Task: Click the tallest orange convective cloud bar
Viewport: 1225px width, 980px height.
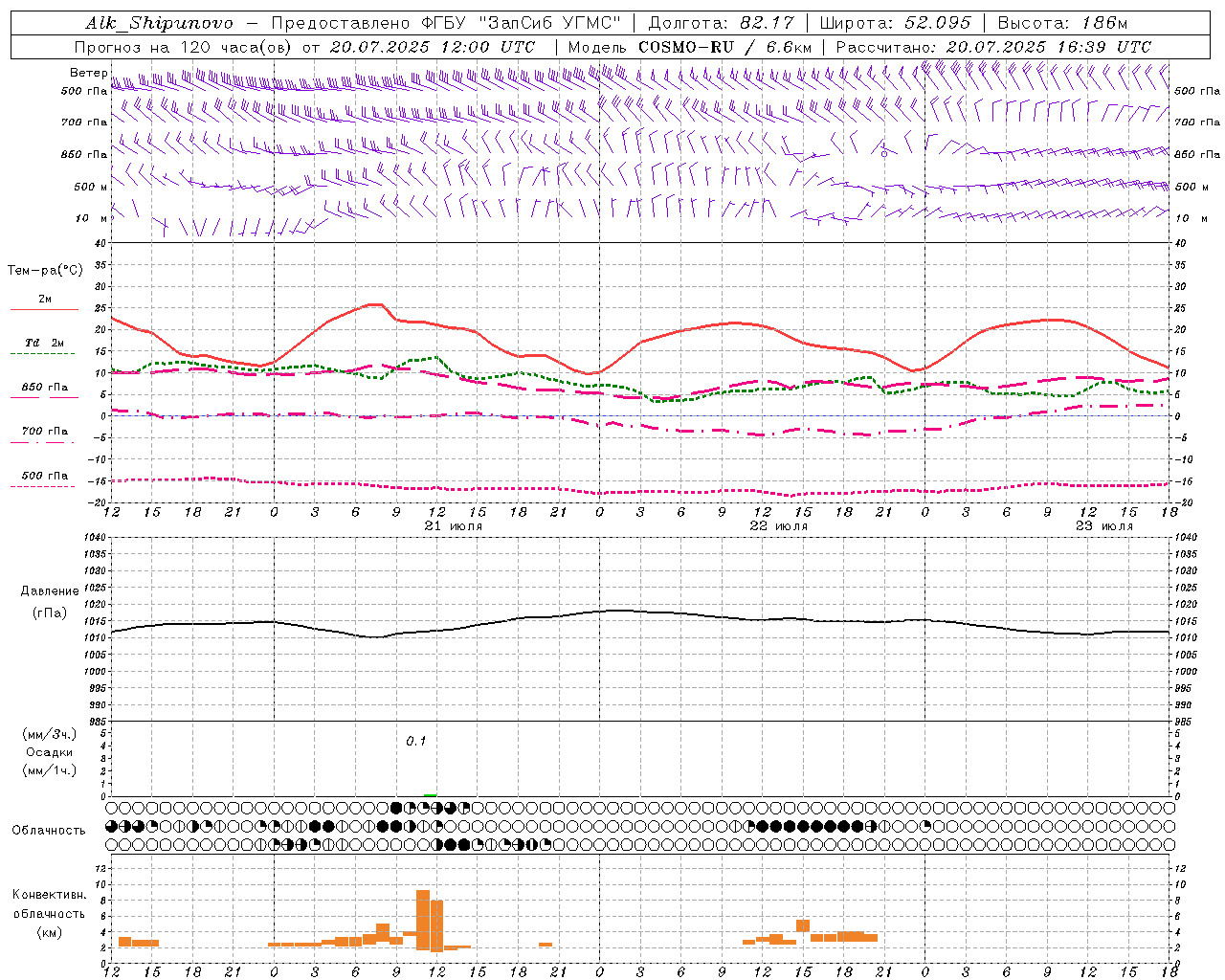Action: tap(423, 920)
